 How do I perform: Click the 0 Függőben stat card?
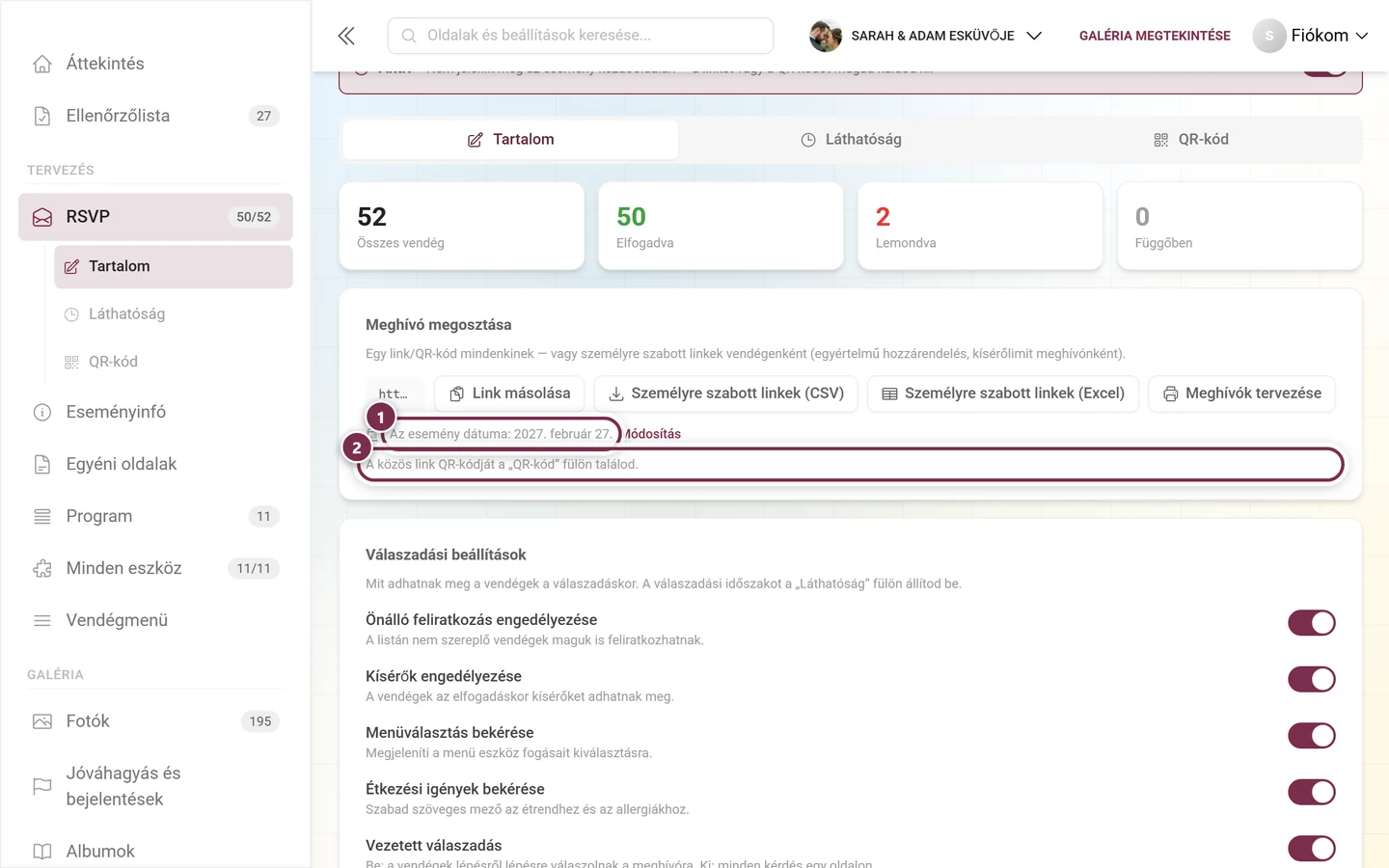(x=1239, y=227)
